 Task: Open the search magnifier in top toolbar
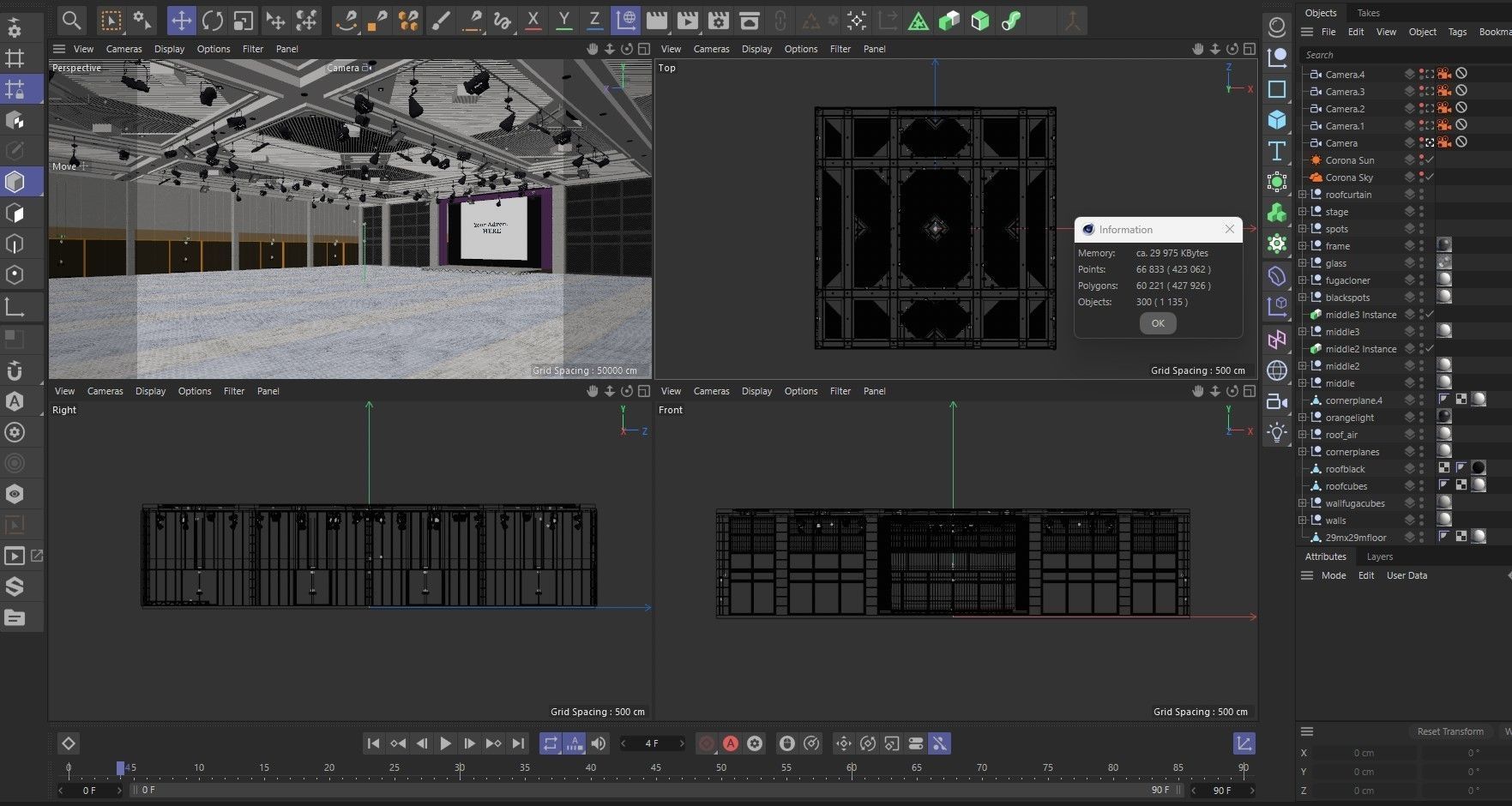[72, 20]
